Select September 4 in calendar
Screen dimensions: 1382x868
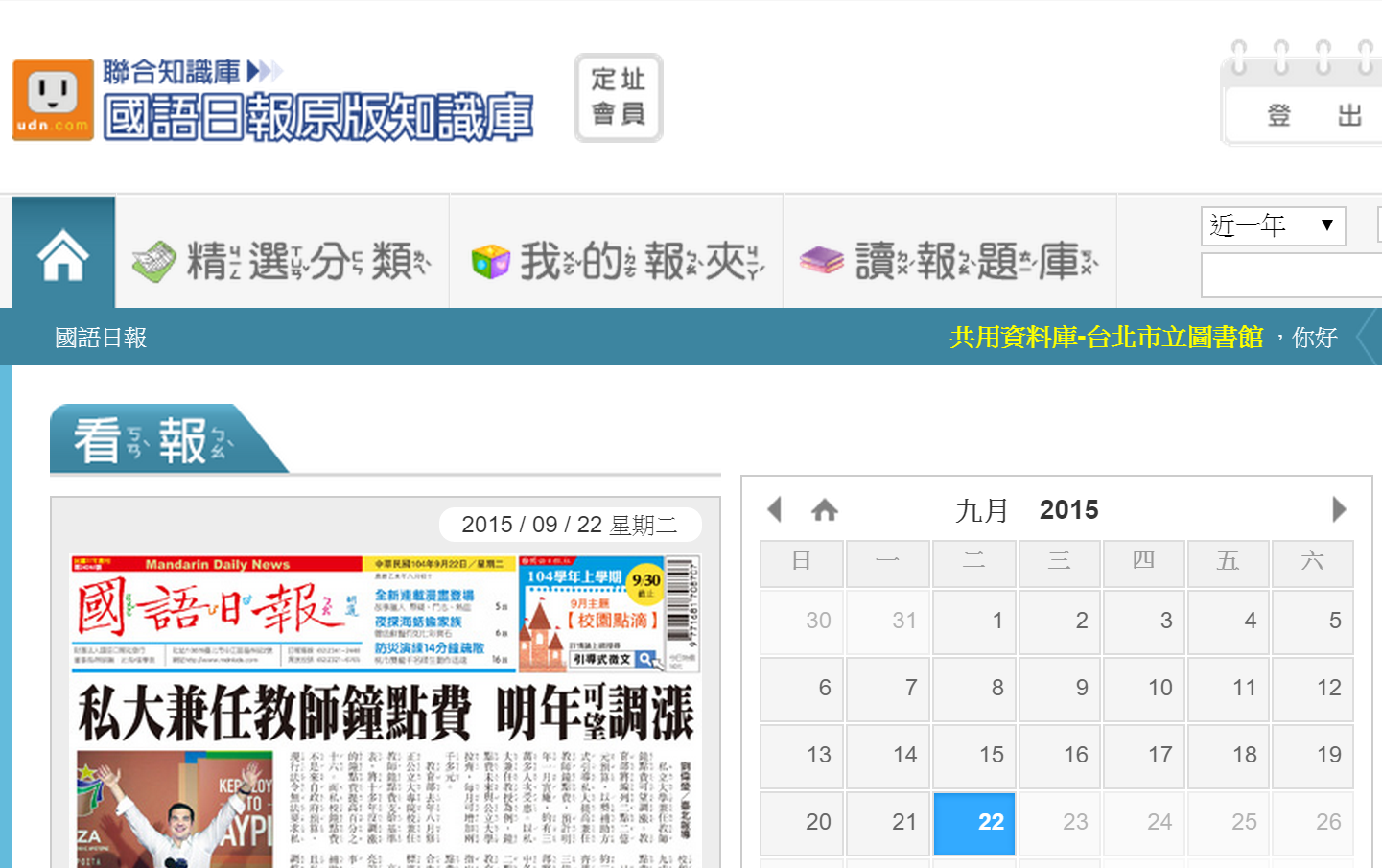coord(1228,622)
